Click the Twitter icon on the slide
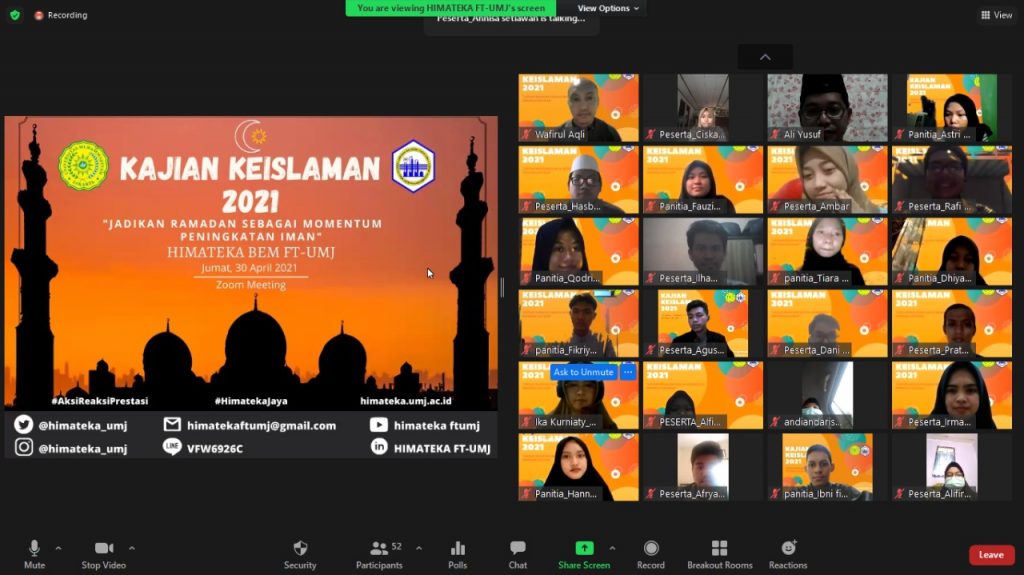Screen dimensions: 1024x575 point(24,425)
